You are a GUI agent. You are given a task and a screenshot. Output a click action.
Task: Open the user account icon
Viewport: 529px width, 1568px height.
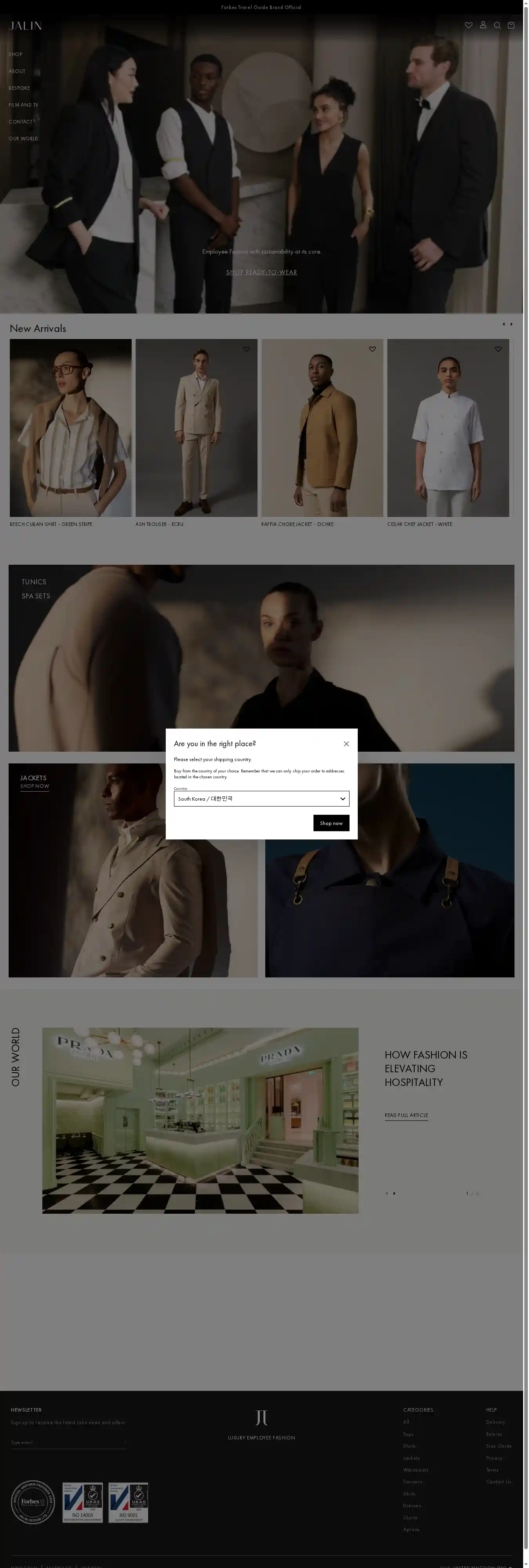(x=483, y=25)
